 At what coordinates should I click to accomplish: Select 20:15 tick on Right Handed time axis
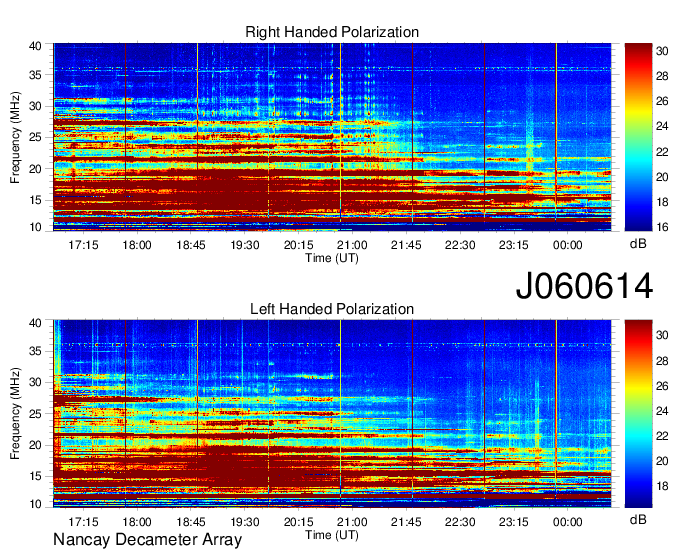pyautogui.click(x=298, y=245)
